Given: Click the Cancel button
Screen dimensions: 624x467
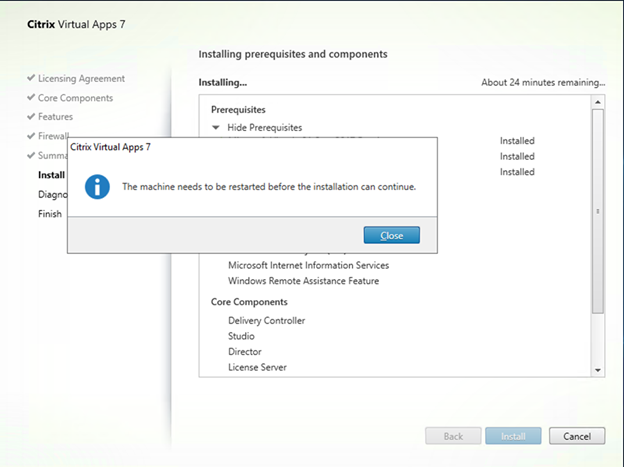Looking at the screenshot, I should point(577,436).
